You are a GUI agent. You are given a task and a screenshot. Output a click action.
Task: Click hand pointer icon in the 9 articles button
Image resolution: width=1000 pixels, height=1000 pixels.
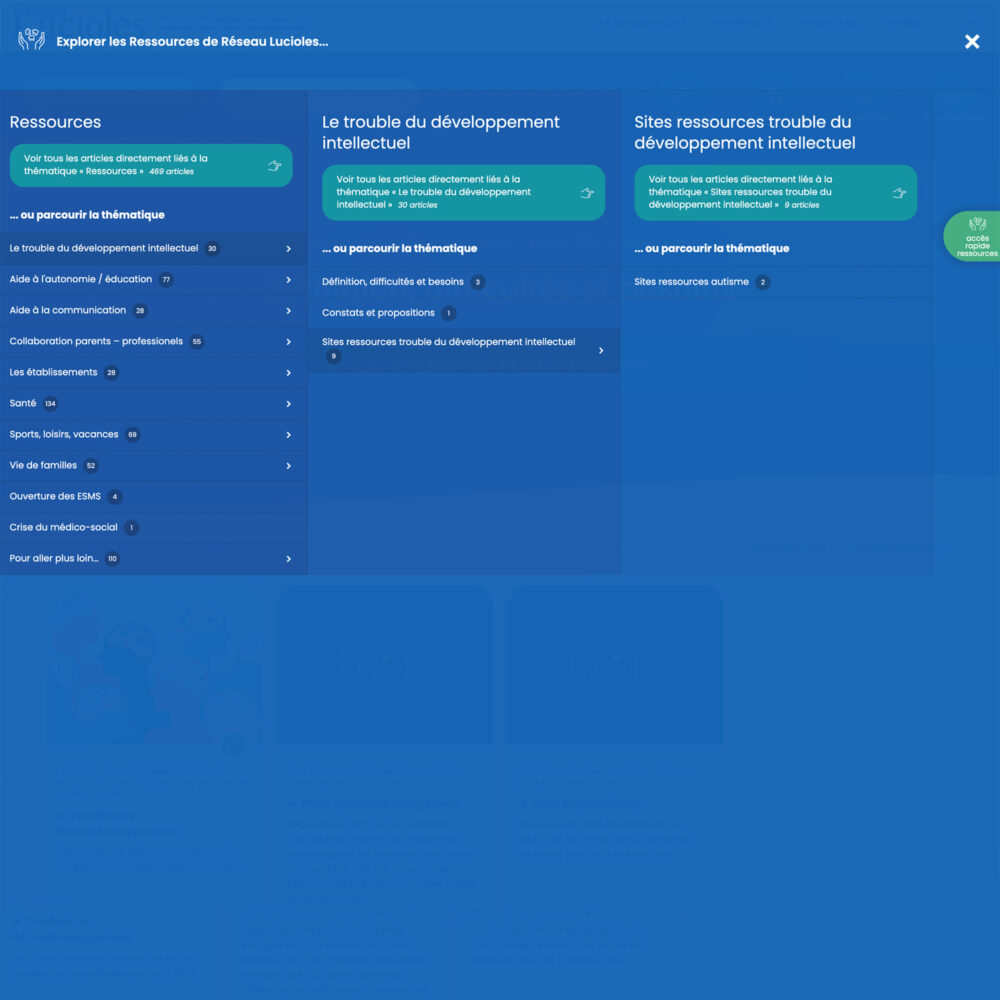899,193
